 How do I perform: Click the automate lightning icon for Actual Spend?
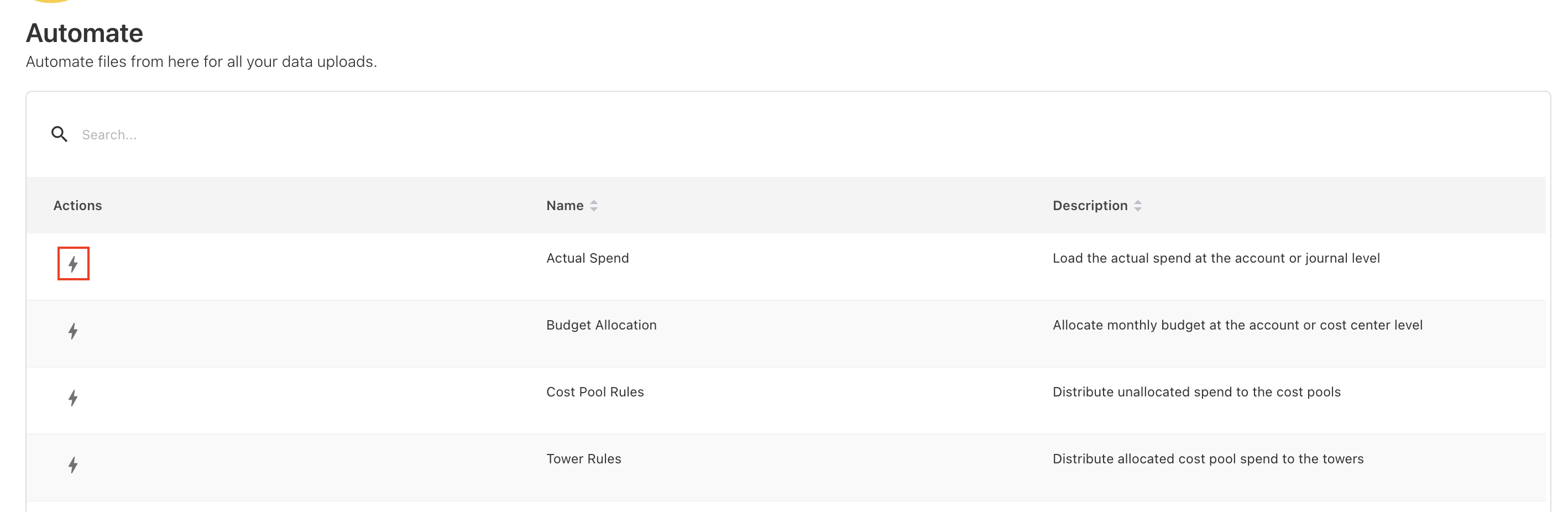tap(73, 264)
